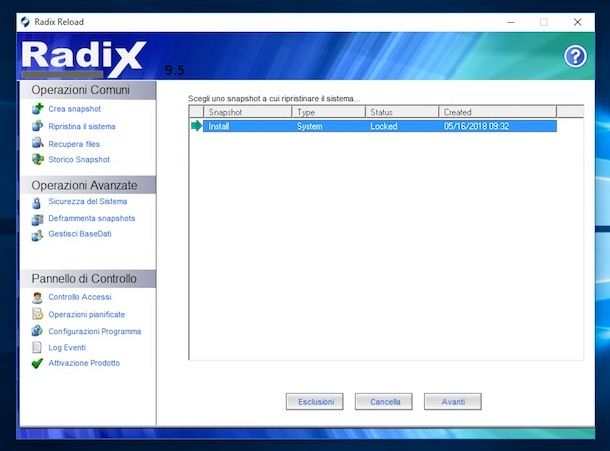Open the Log Eventi link
The image size is (610, 451).
coord(67,347)
